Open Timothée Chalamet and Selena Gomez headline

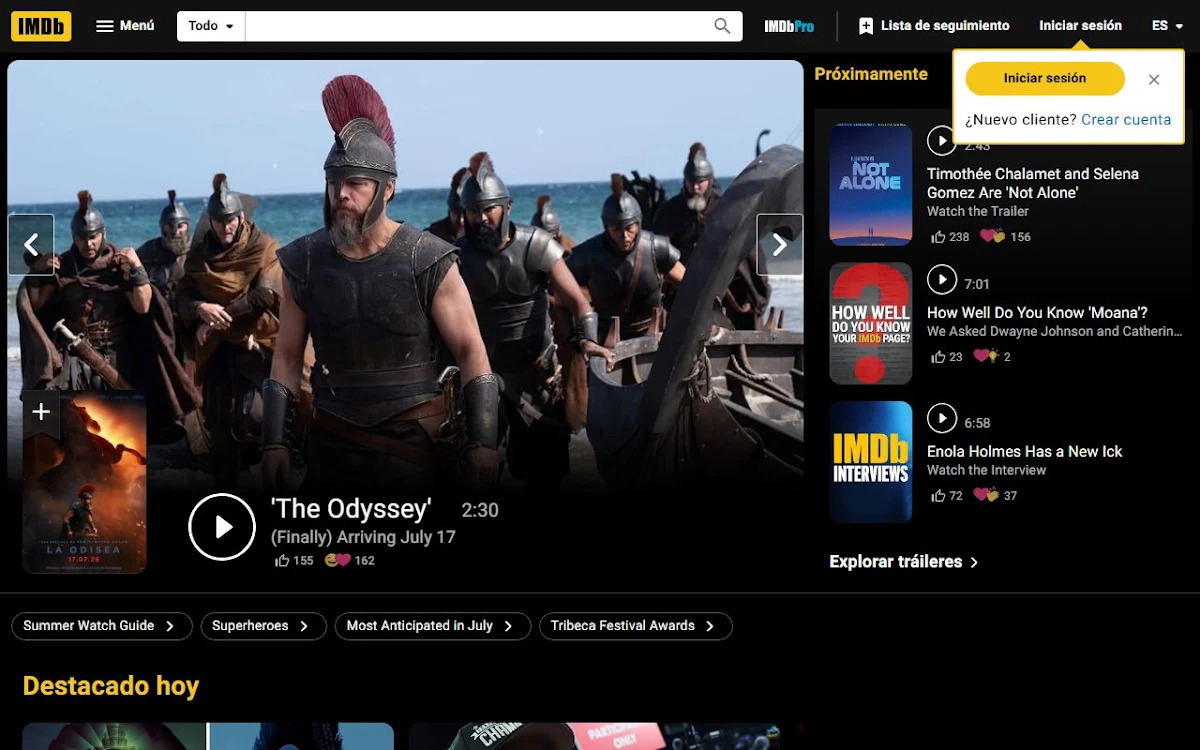[1033, 183]
